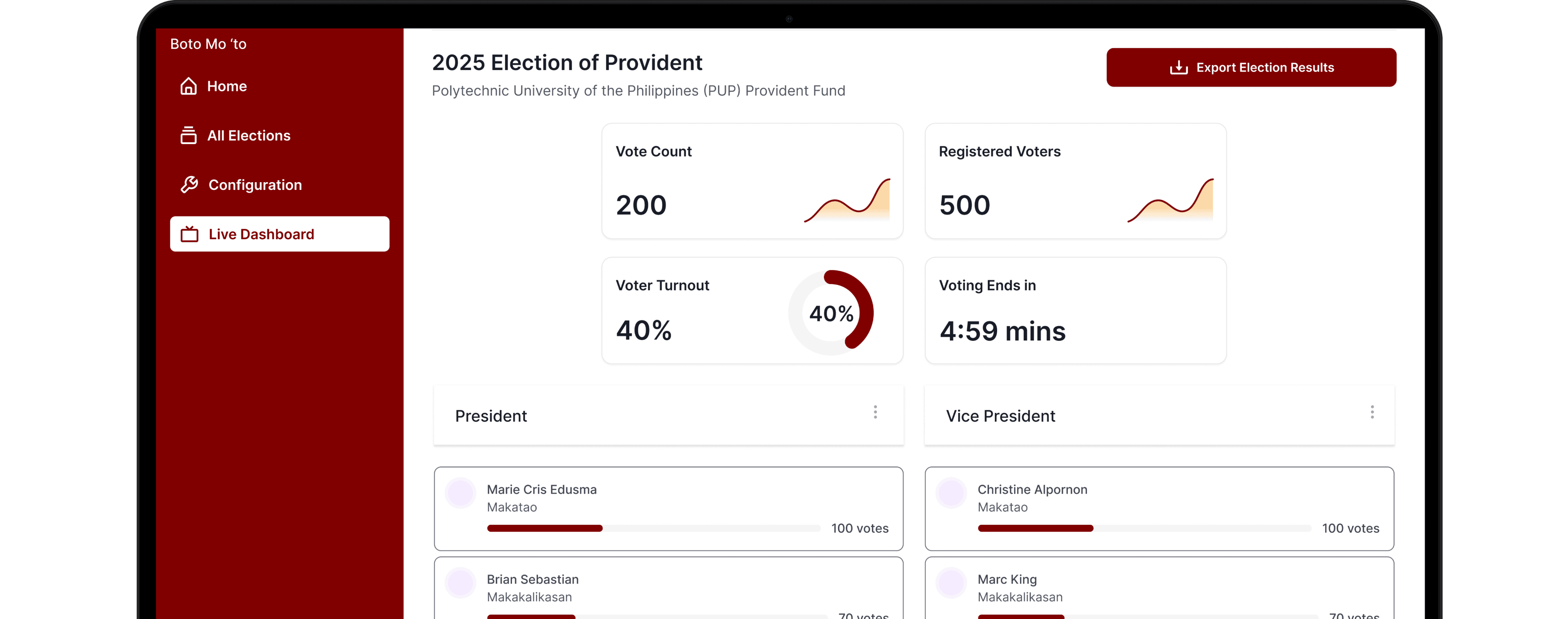Open the All Elections menu item
Screen dimensions: 1568x619
coord(248,136)
